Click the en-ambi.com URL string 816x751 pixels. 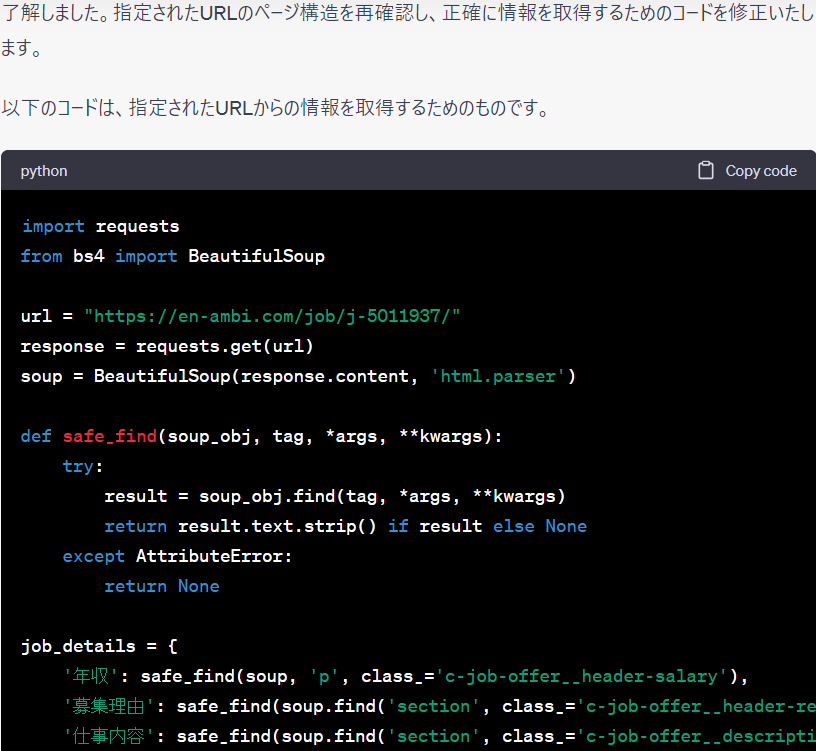[x=272, y=316]
